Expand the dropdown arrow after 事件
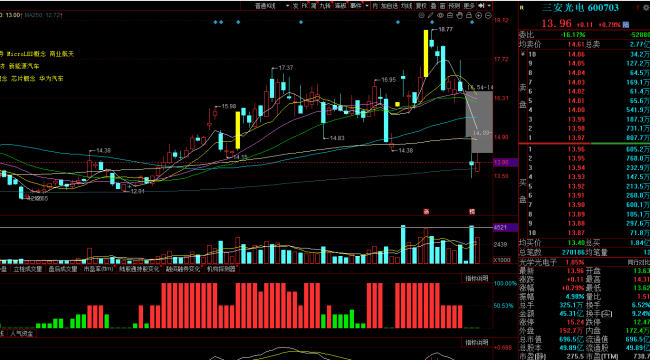 pyautogui.click(x=367, y=6)
